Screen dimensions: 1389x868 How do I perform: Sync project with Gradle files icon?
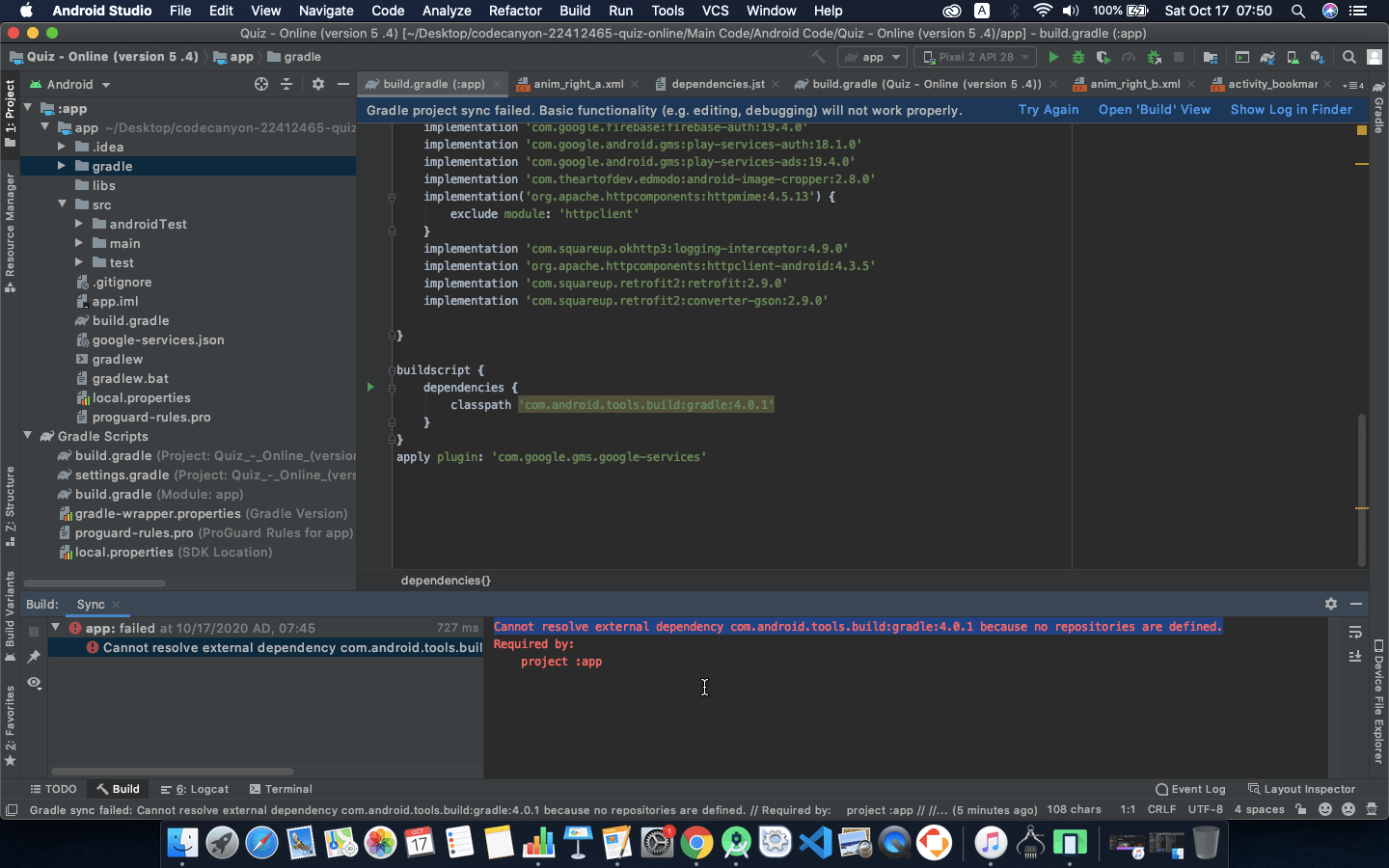click(1267, 57)
